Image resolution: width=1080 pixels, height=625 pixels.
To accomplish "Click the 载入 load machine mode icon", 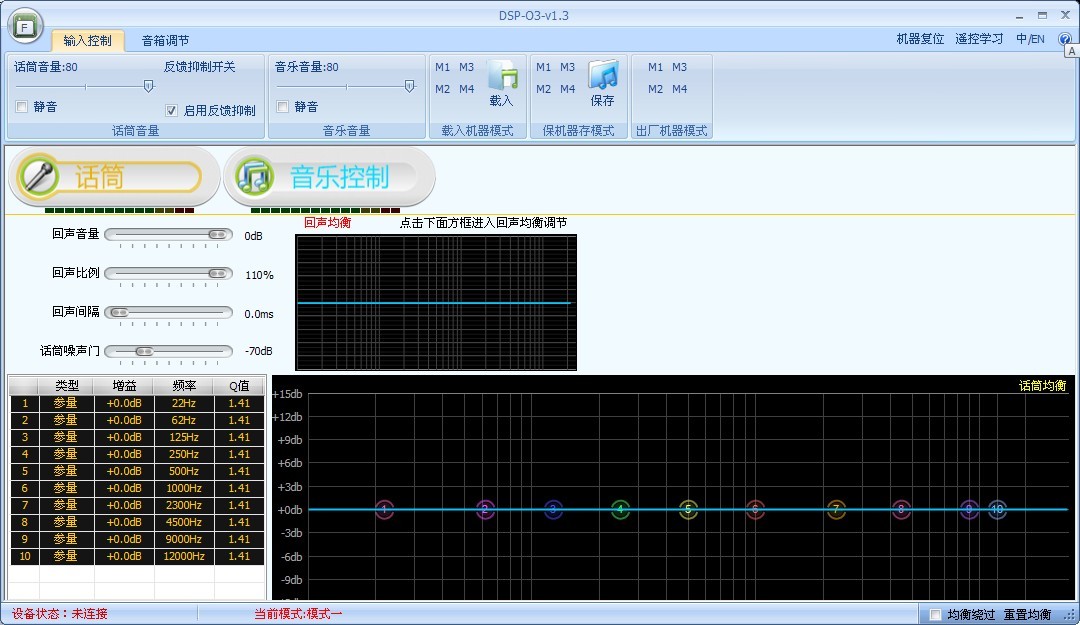I will (505, 82).
